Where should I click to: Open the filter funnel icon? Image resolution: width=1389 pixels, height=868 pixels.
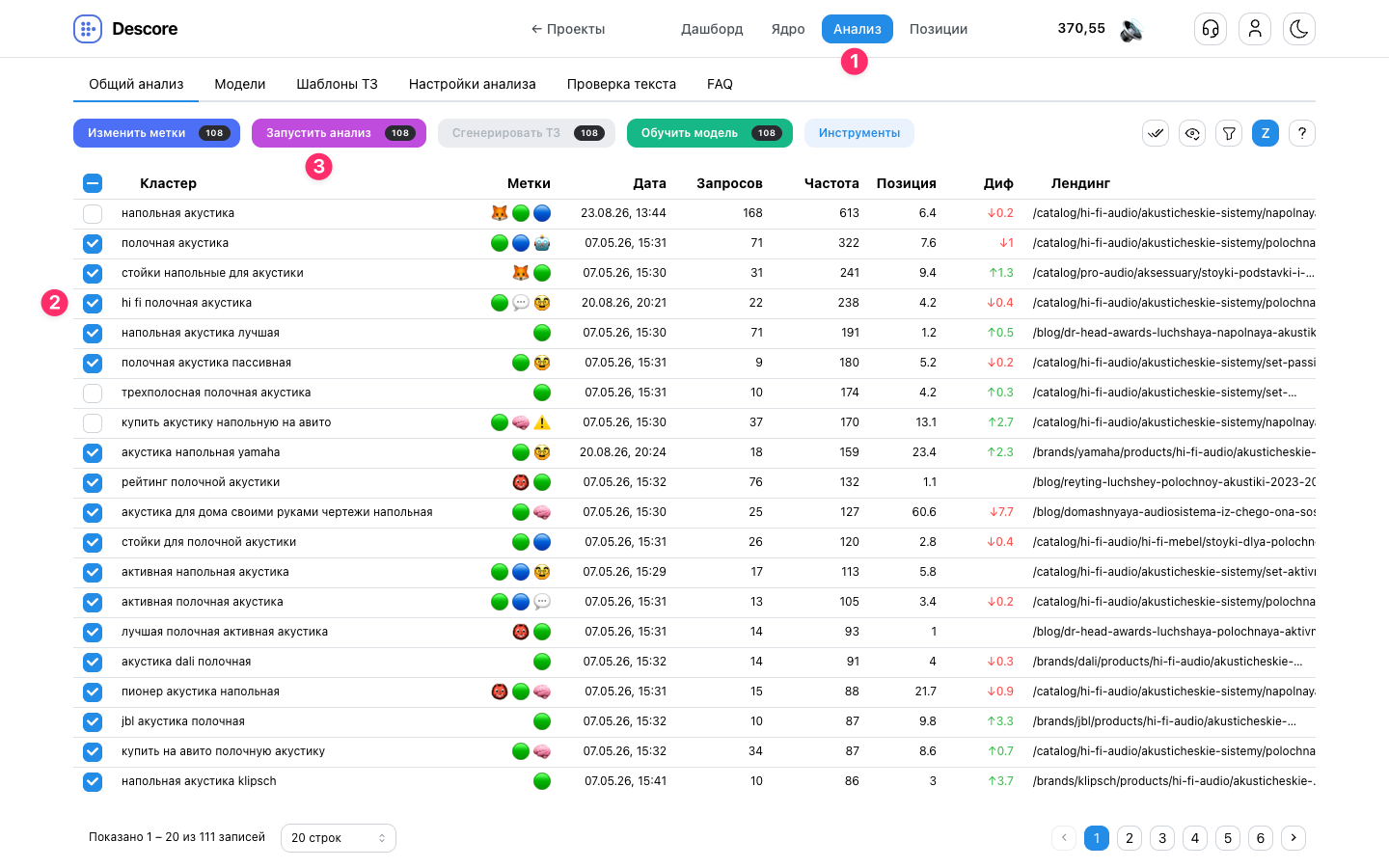[x=1229, y=133]
